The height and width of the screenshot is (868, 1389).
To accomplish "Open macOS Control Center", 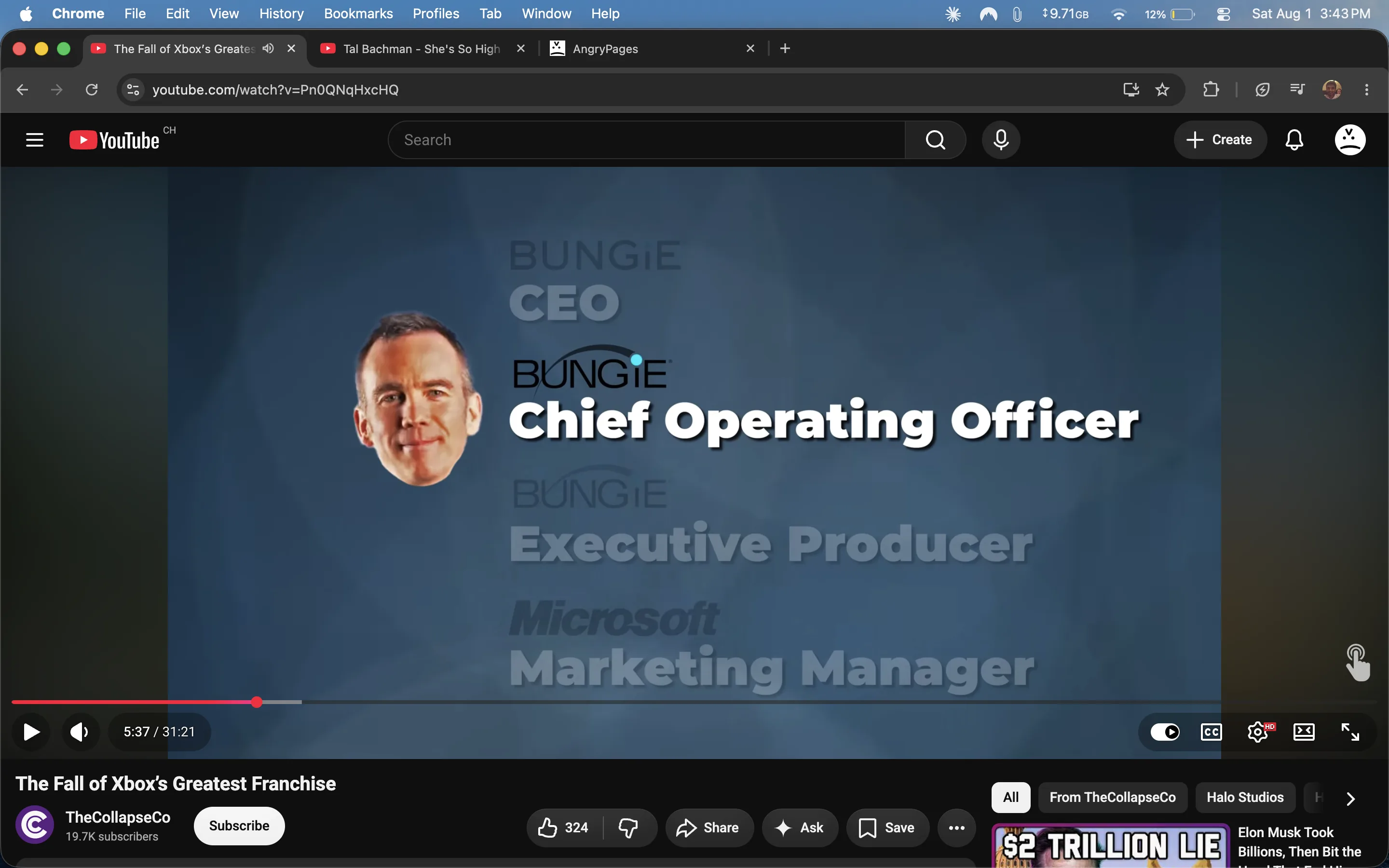I will point(1223,14).
